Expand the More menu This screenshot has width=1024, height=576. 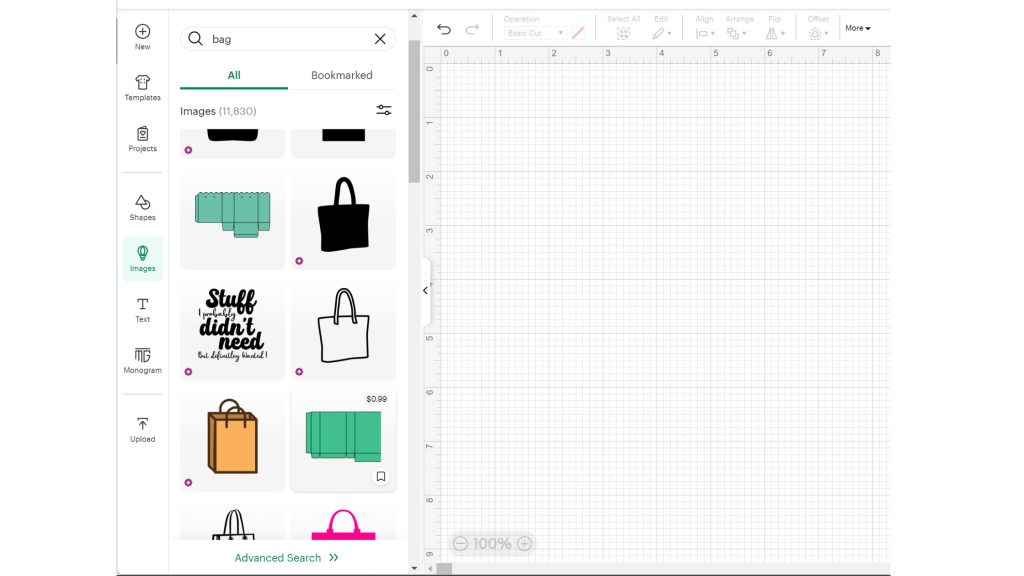pos(857,28)
